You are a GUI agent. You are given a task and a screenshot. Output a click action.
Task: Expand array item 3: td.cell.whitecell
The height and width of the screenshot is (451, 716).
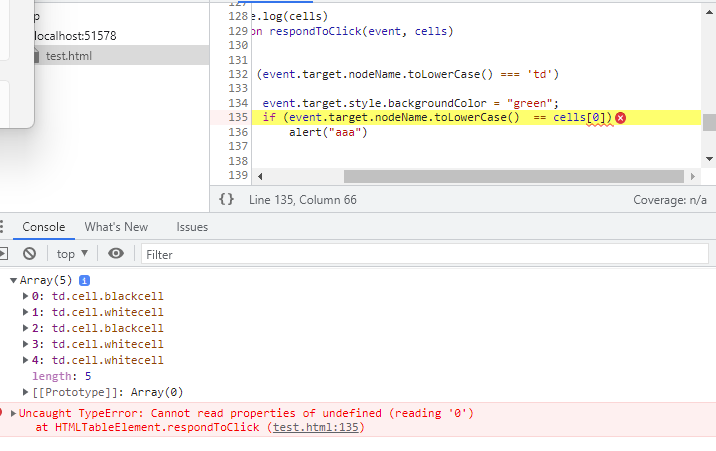tap(26, 344)
